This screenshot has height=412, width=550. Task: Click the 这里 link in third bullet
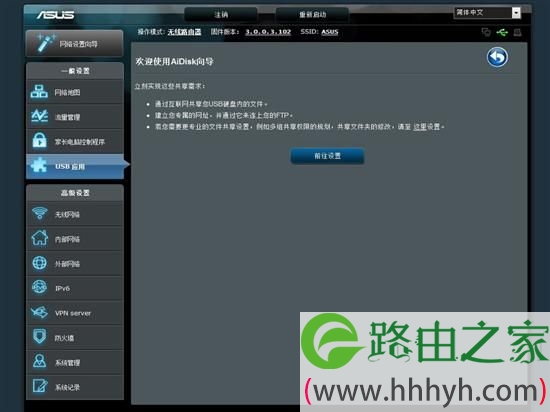pyautogui.click(x=420, y=127)
